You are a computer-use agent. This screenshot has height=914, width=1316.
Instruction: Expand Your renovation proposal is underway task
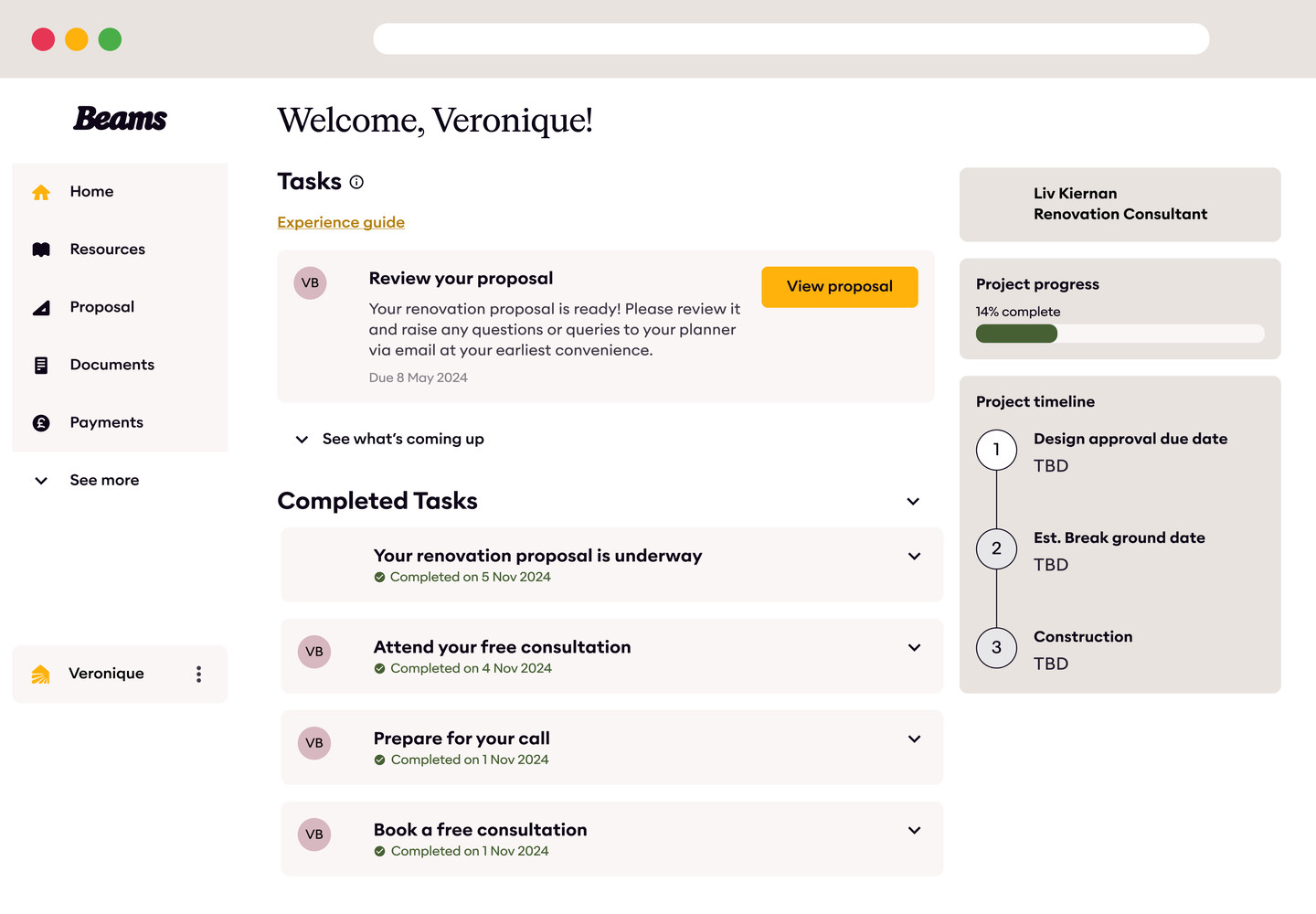pyautogui.click(x=914, y=557)
